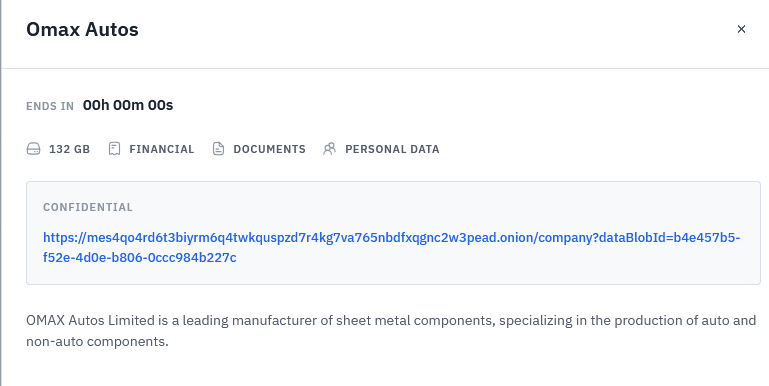The image size is (769, 386).
Task: Click the Financial receipt icon
Action: [114, 149]
